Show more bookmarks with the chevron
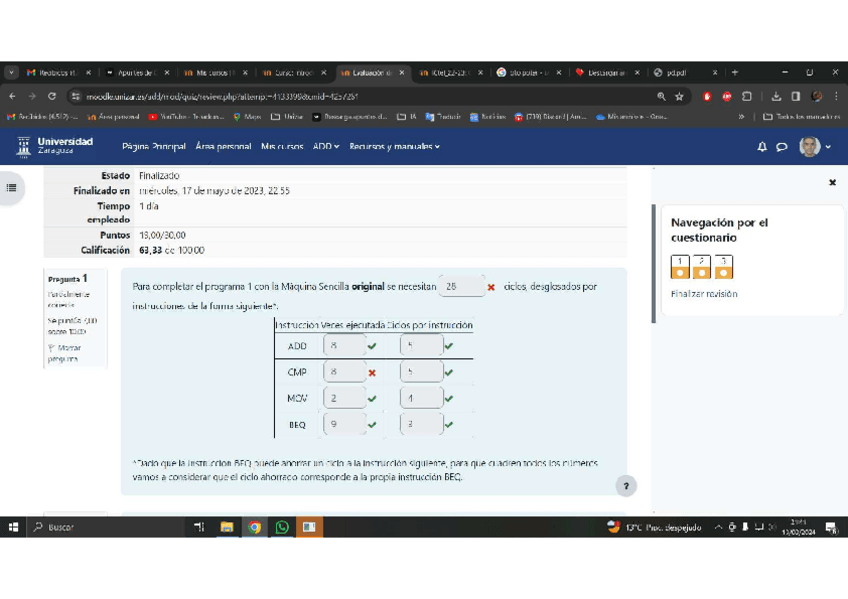This screenshot has height=599, width=848. pyautogui.click(x=741, y=117)
